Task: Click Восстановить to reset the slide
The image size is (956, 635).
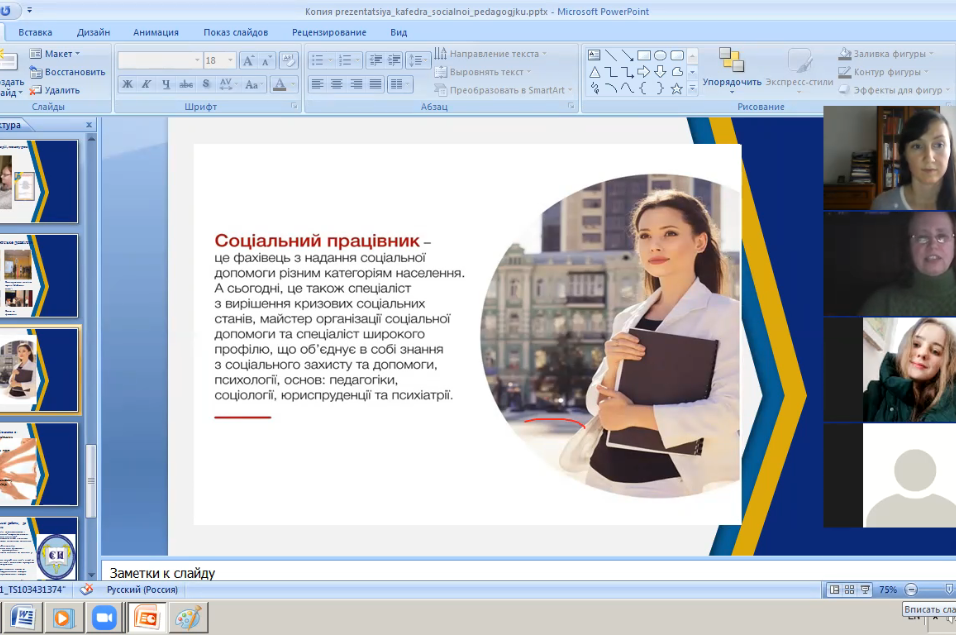Action: [x=67, y=72]
